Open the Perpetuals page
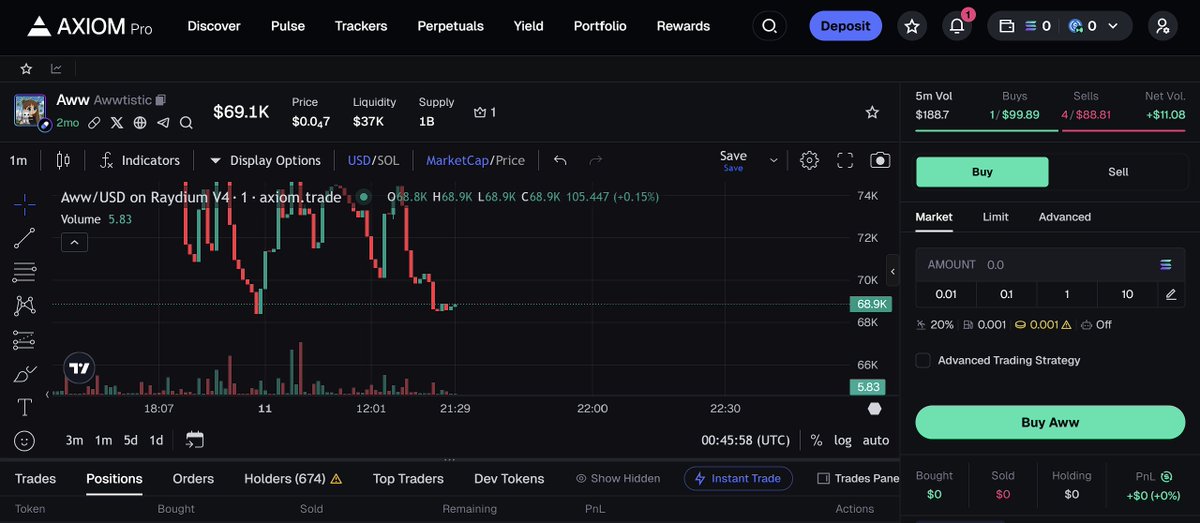This screenshot has height=523, width=1200. pyautogui.click(x=450, y=26)
